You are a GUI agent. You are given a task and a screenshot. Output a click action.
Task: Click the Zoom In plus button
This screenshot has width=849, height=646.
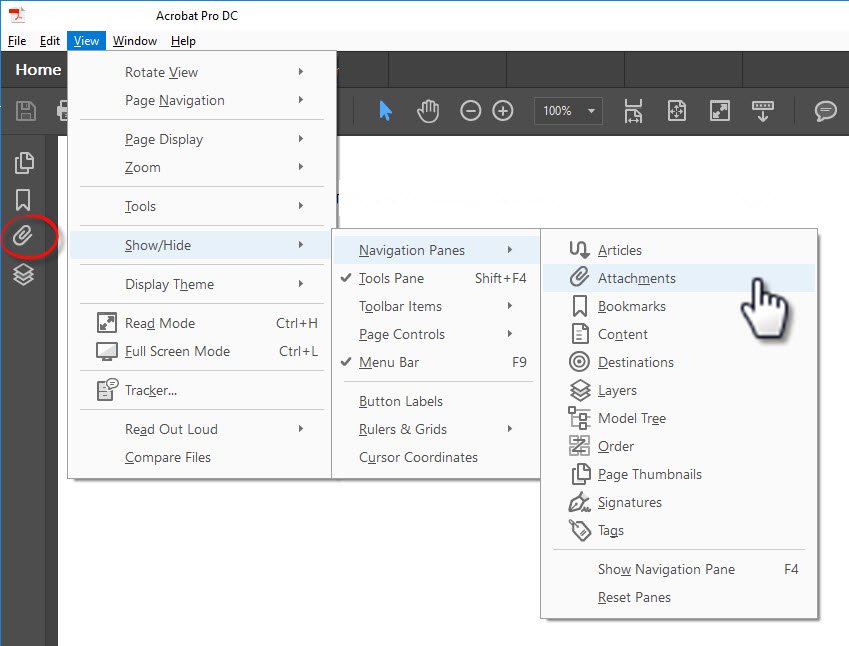503,111
